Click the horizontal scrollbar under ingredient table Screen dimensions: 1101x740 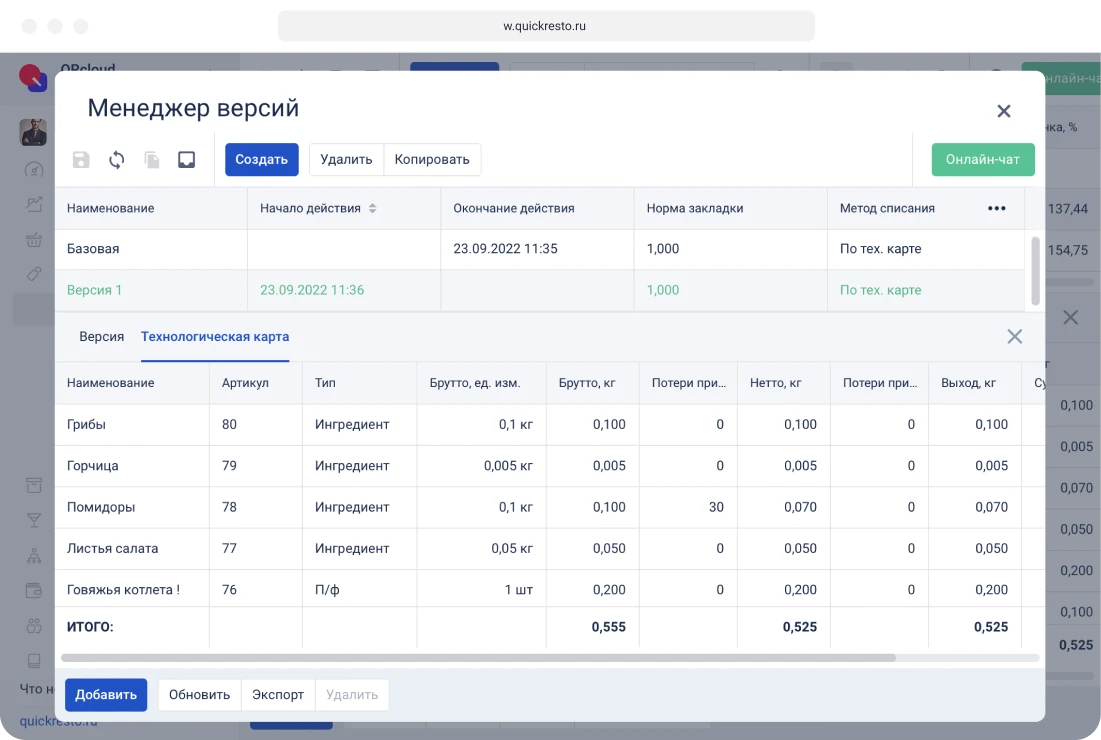click(x=478, y=658)
